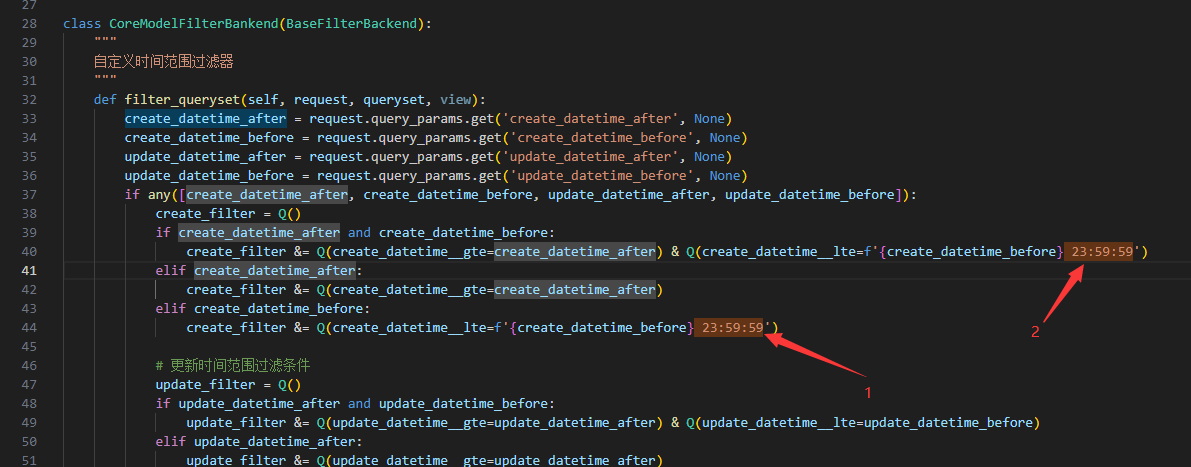Viewport: 1191px width, 467px height.
Task: Click the queryset parameter on line 32
Action: (x=393, y=99)
